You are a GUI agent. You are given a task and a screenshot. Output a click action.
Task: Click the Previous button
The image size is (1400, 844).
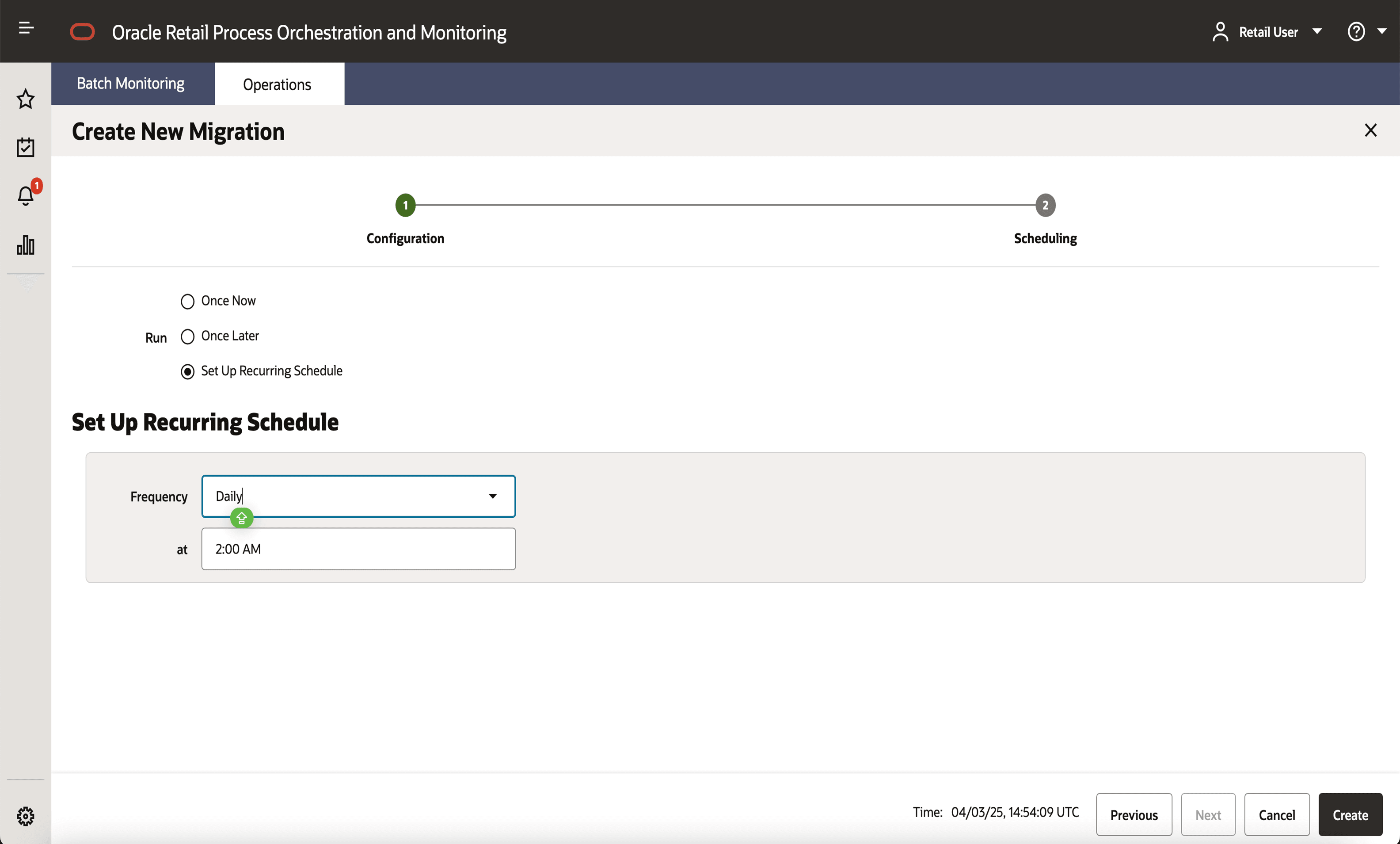(1134, 814)
